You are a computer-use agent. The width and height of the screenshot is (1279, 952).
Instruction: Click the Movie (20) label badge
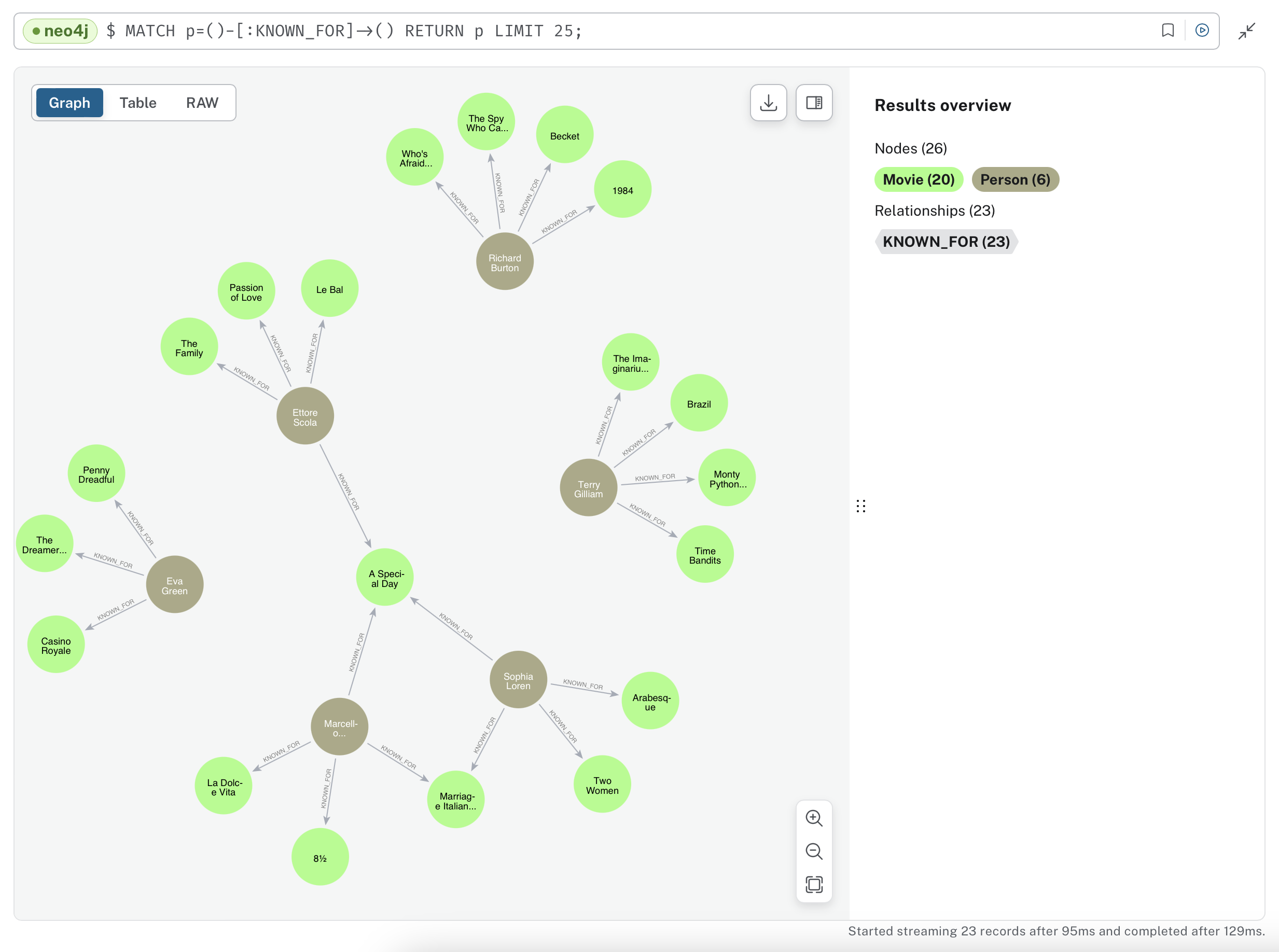pyautogui.click(x=918, y=180)
